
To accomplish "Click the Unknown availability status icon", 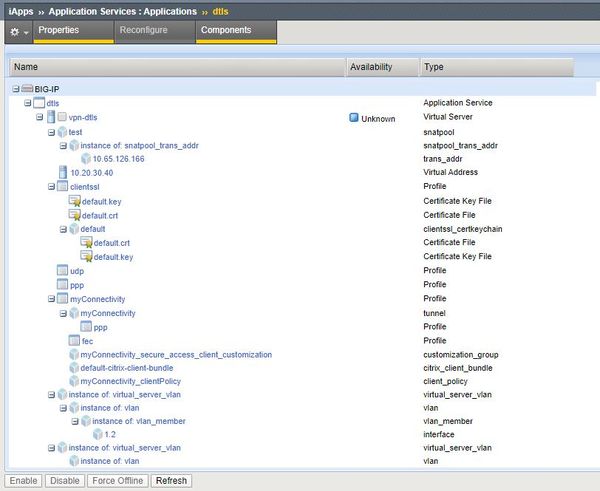I will click(354, 118).
